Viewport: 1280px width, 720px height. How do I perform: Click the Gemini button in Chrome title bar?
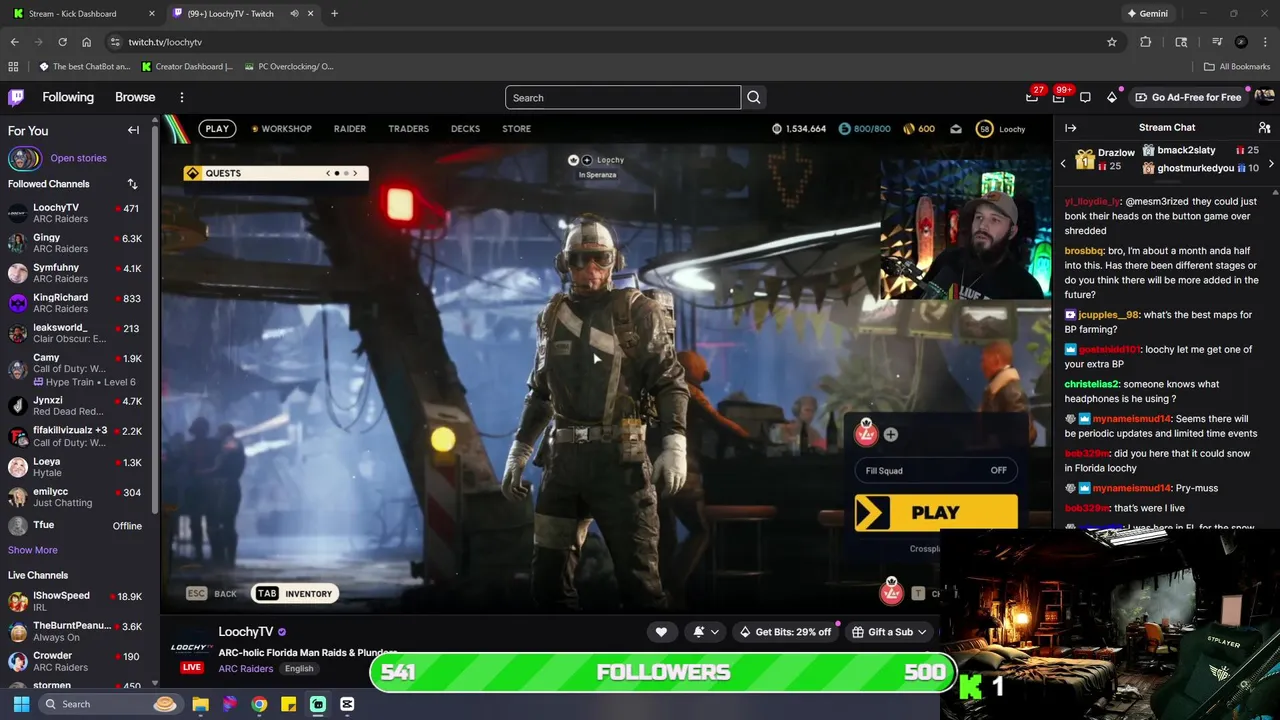click(1147, 13)
